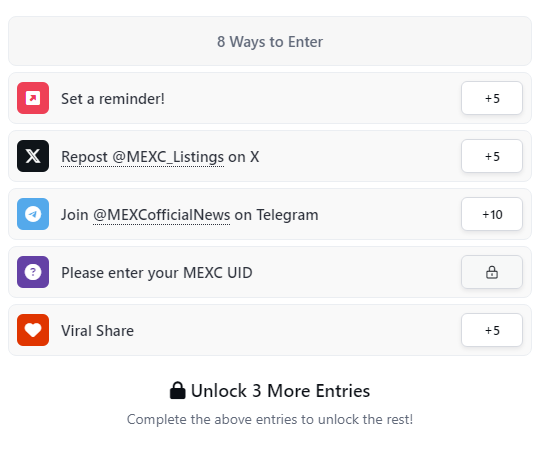Click the red reminder icon
540x451 pixels.
point(33,98)
